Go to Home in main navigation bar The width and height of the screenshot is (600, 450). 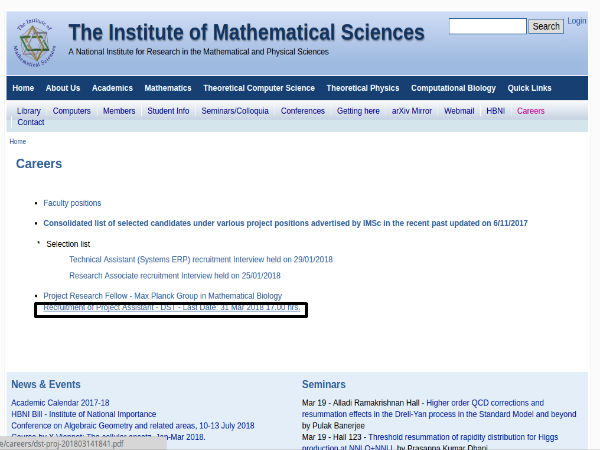[x=23, y=88]
